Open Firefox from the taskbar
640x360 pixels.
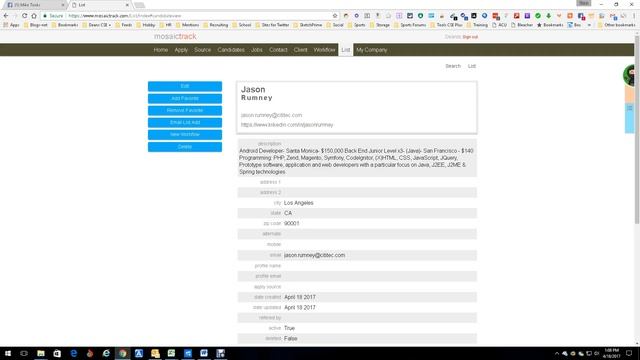pyautogui.click(x=90, y=353)
